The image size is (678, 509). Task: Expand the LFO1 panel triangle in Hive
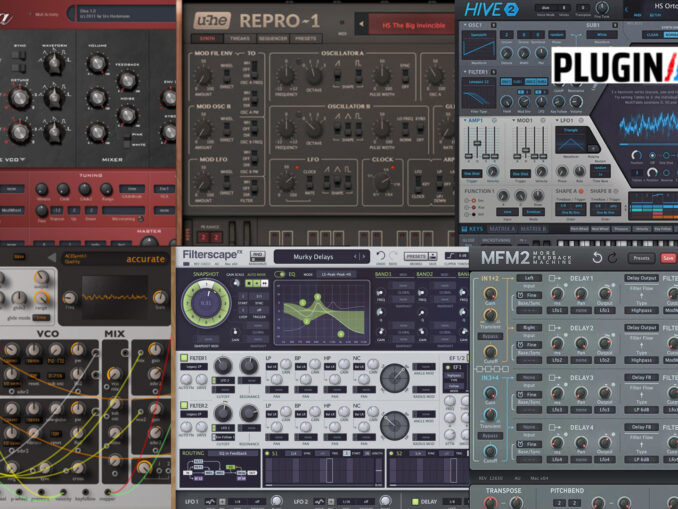[558, 120]
